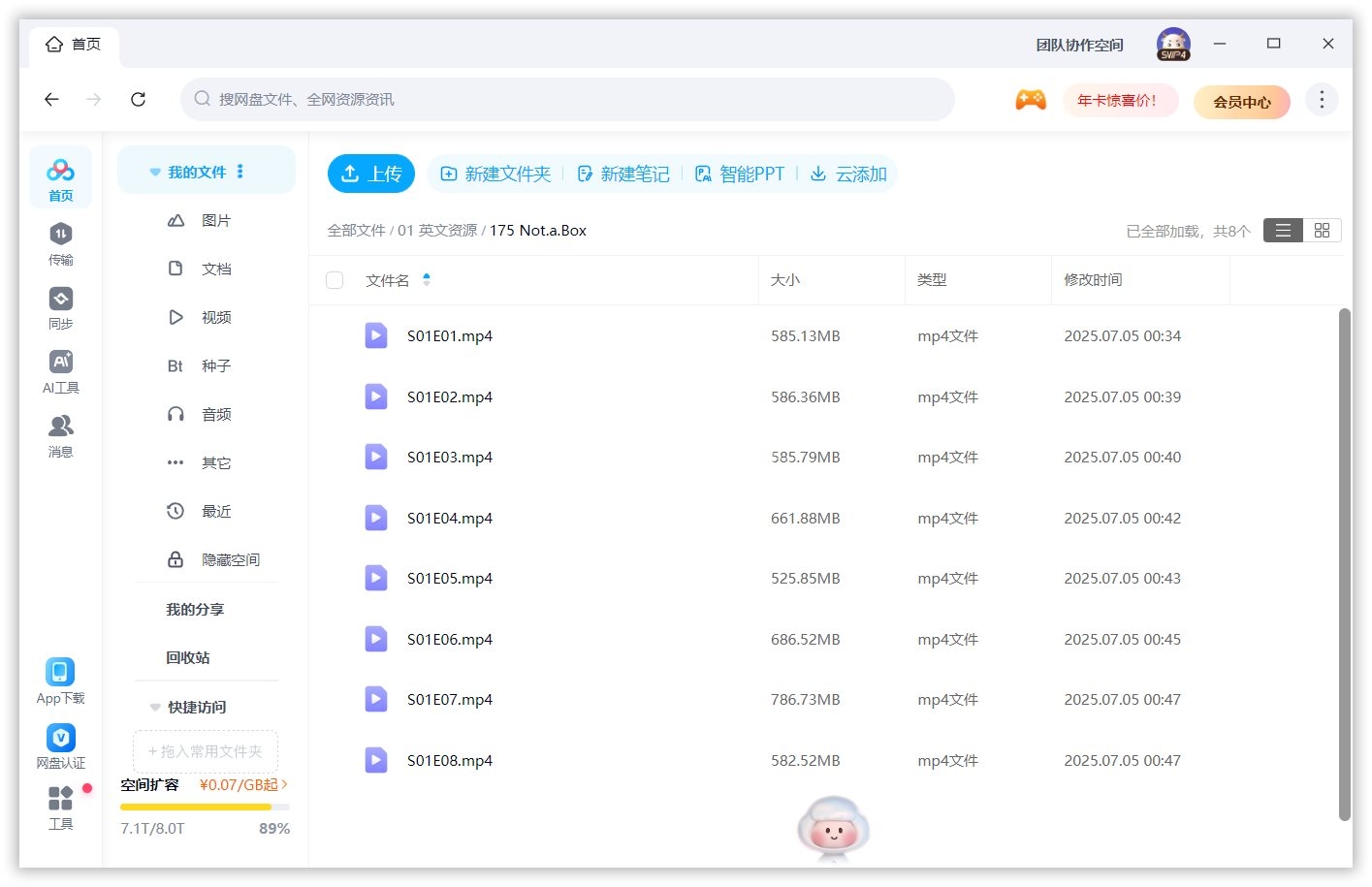Open the 同步 sync panel icon

point(60,299)
